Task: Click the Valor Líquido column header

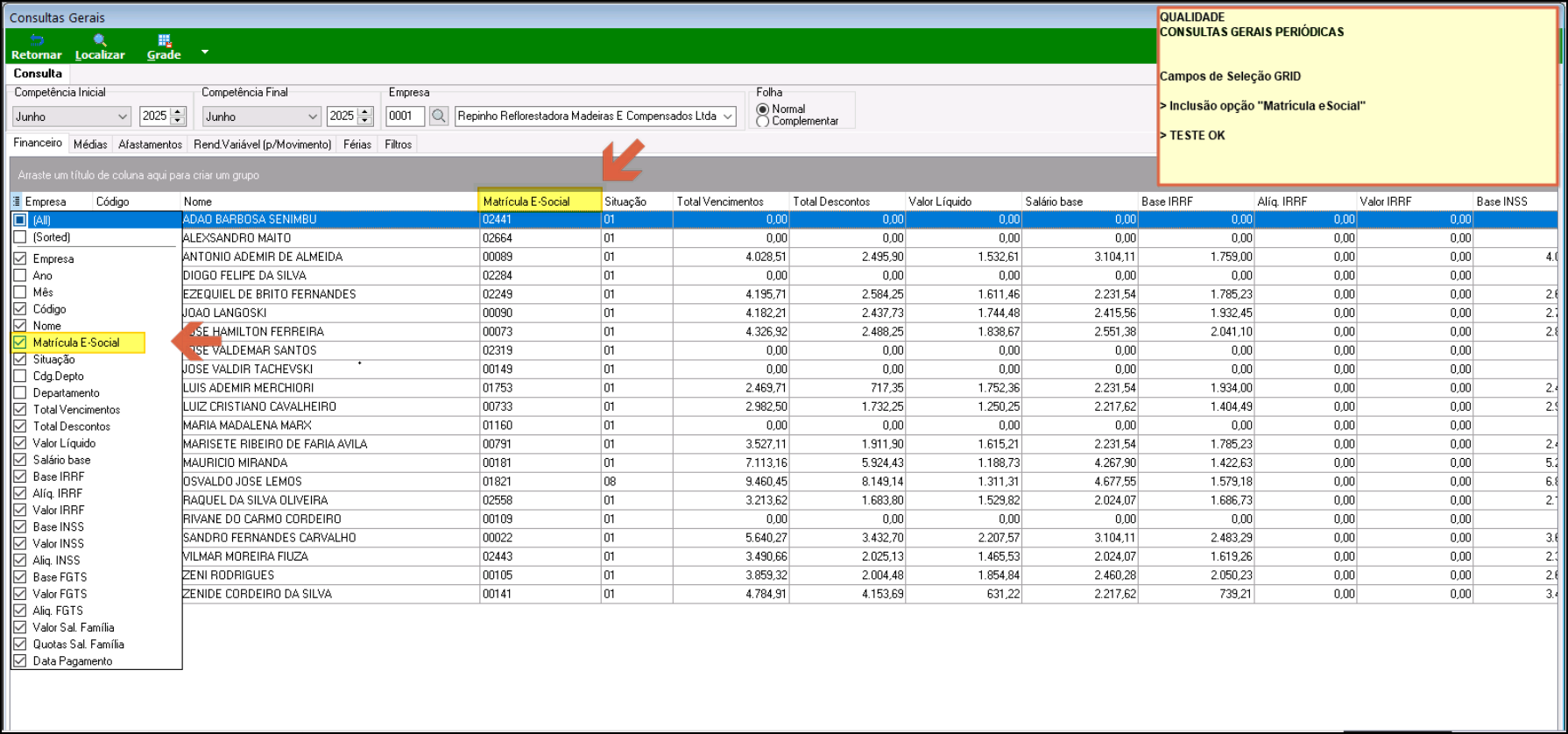Action: pos(963,201)
